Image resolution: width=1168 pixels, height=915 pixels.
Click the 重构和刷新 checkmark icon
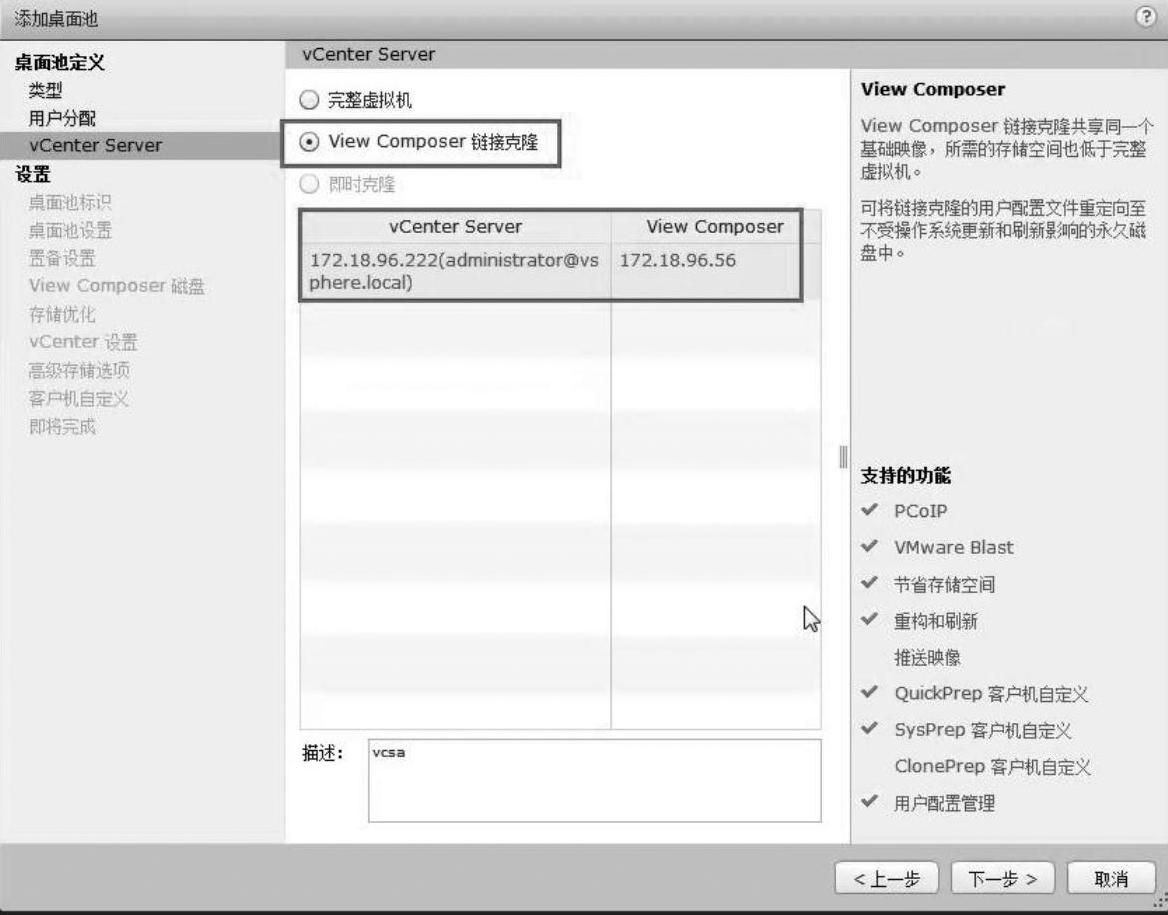point(869,618)
